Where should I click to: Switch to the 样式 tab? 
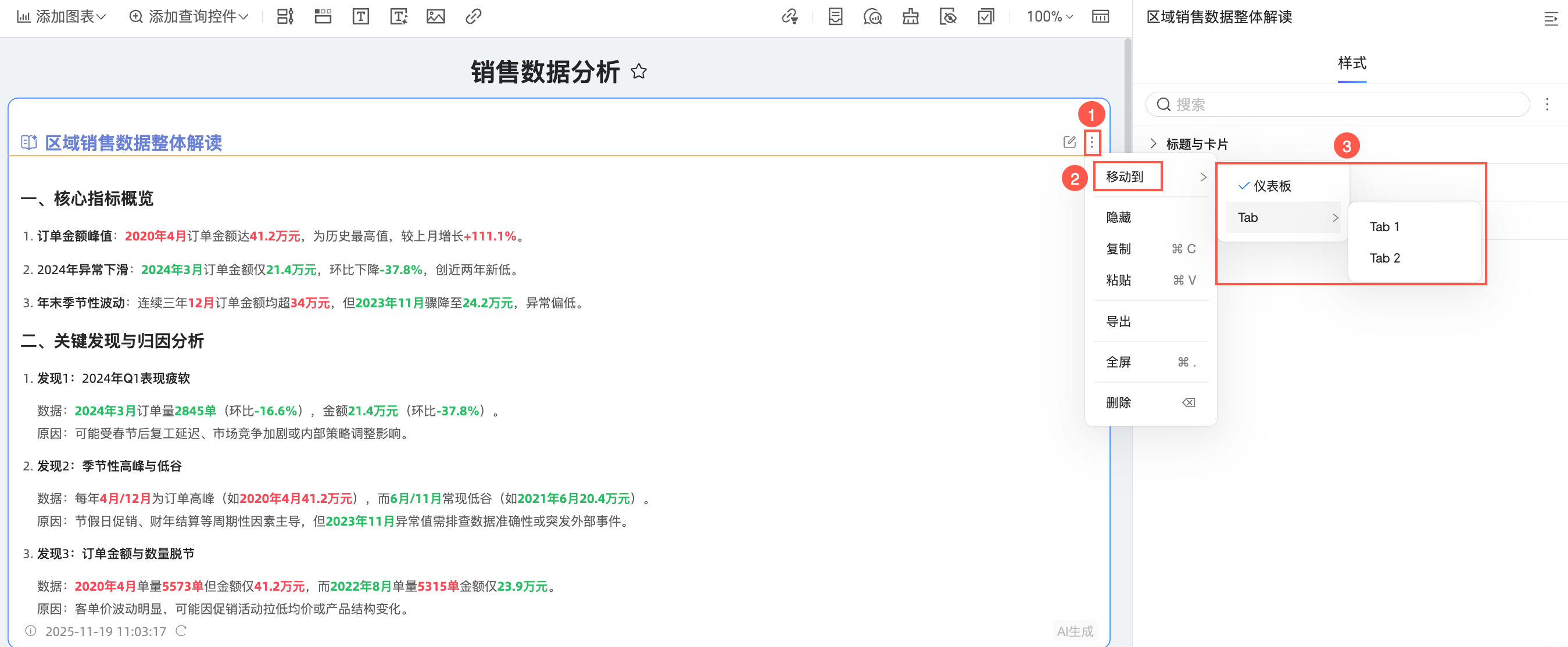pos(1351,63)
